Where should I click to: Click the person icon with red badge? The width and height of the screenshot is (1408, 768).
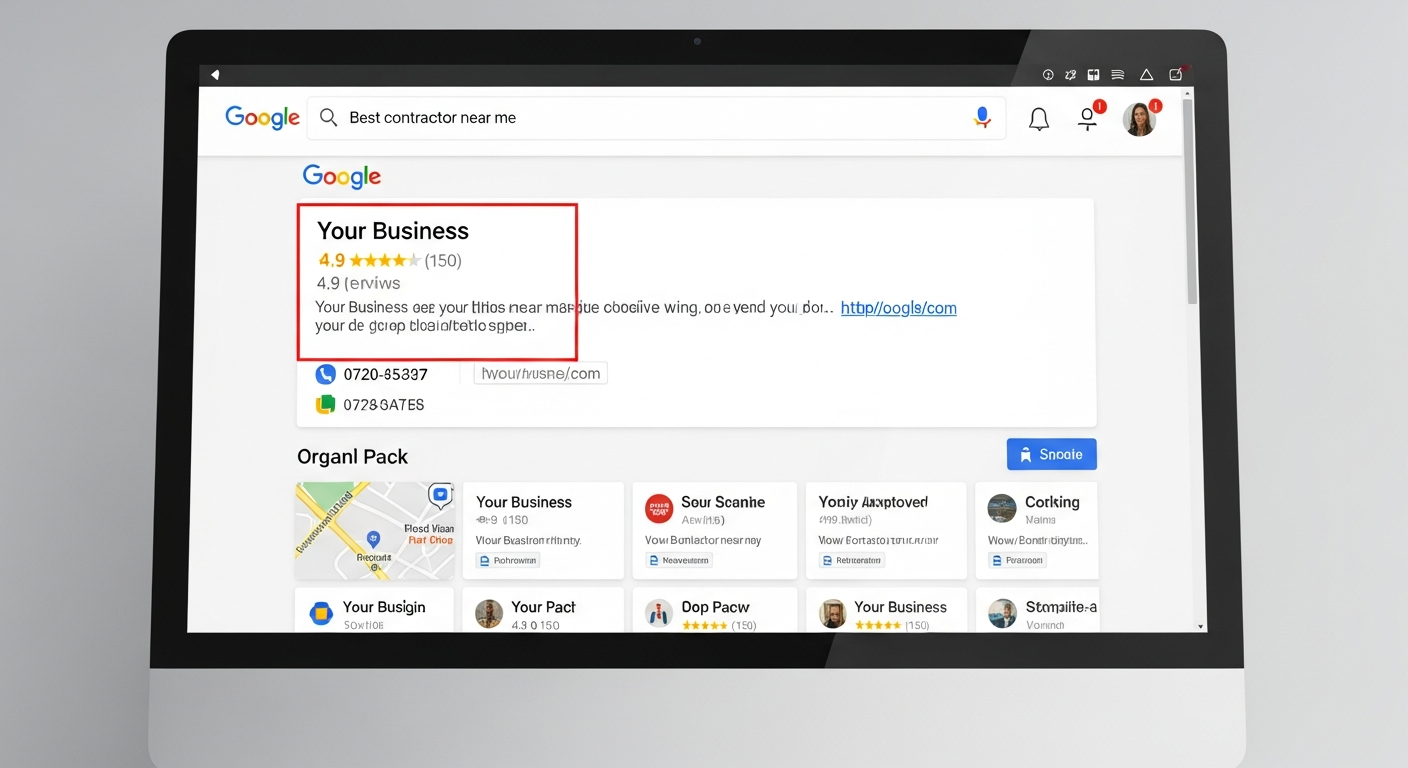[1089, 117]
